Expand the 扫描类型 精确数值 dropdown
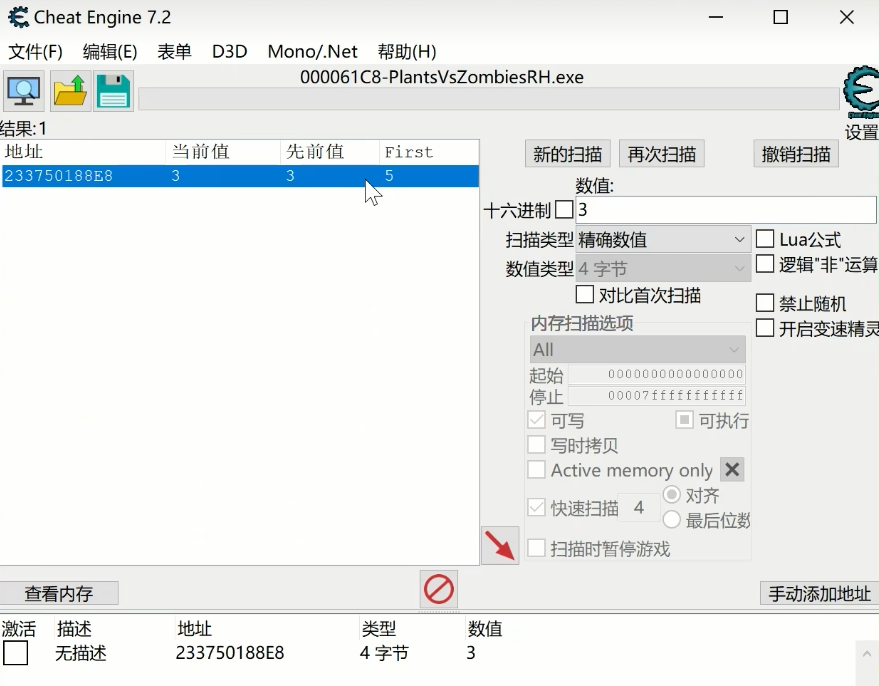The height and width of the screenshot is (686, 879). [663, 240]
